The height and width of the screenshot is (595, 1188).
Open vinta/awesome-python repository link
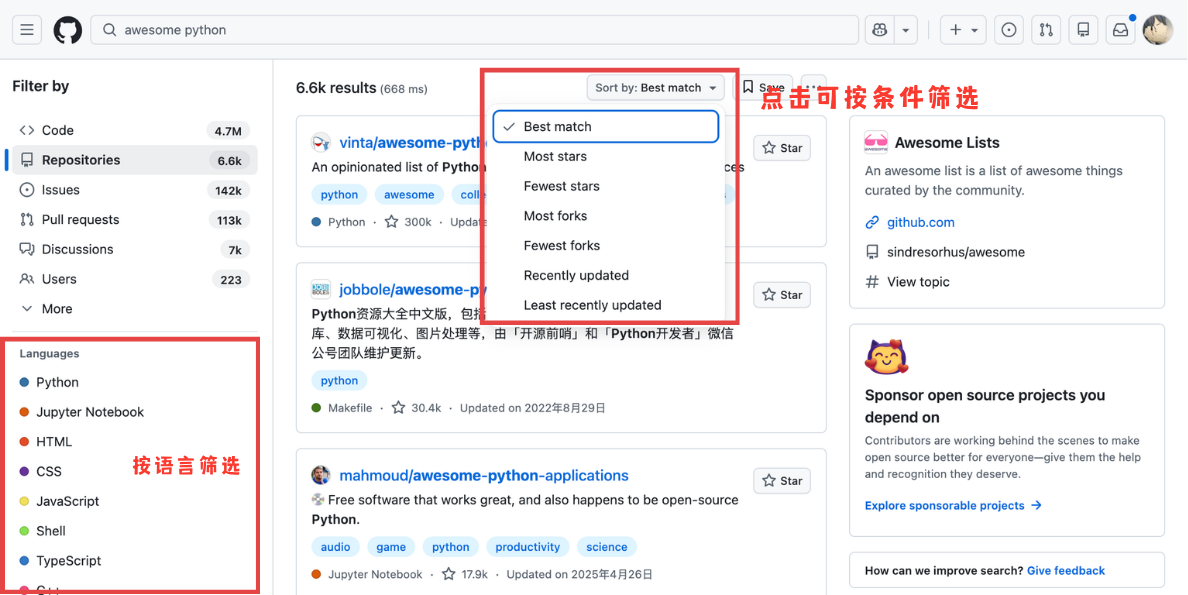(411, 142)
